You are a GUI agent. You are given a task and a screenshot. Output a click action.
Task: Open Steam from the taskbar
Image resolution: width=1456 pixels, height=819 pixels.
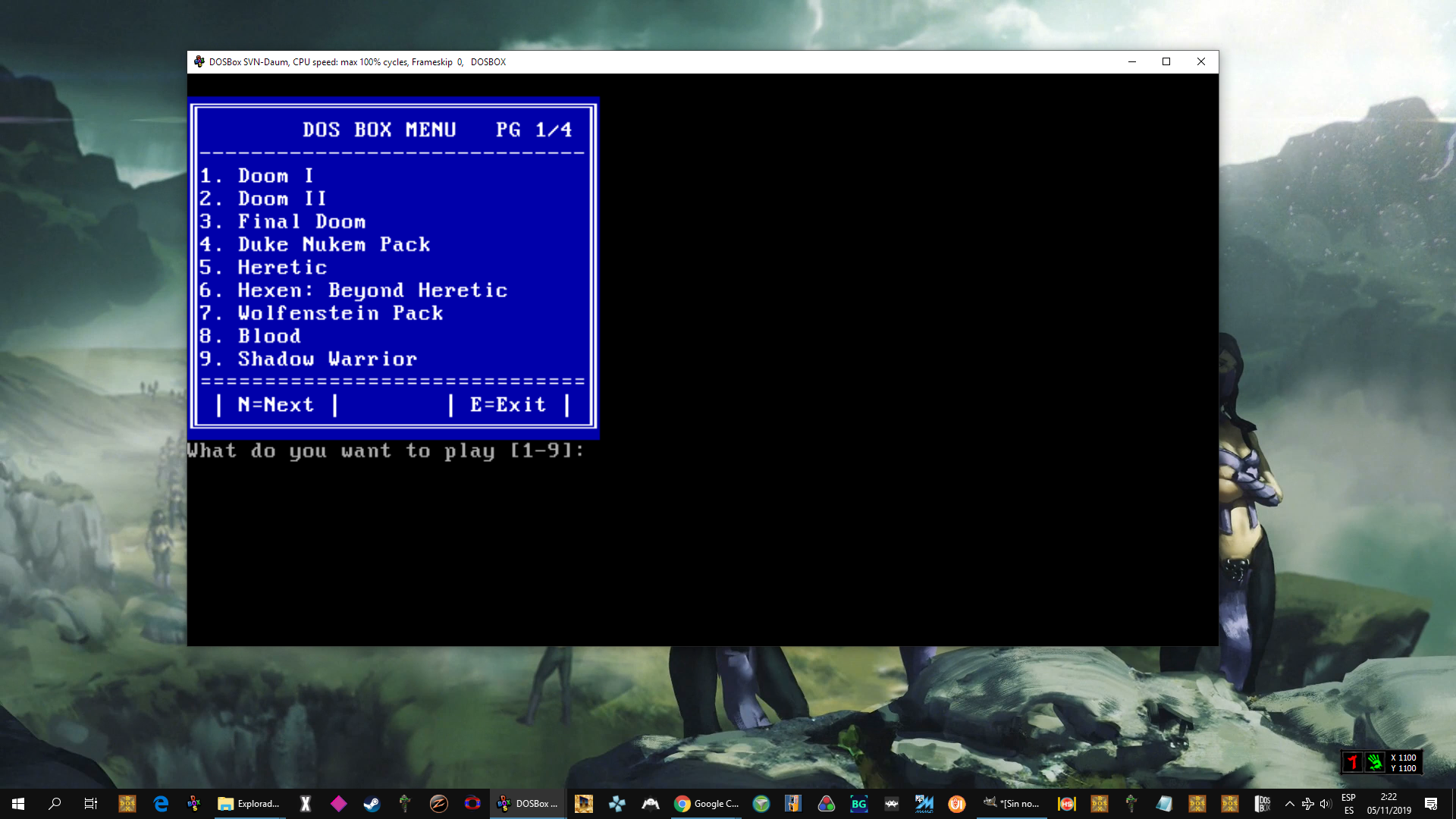pos(372,804)
